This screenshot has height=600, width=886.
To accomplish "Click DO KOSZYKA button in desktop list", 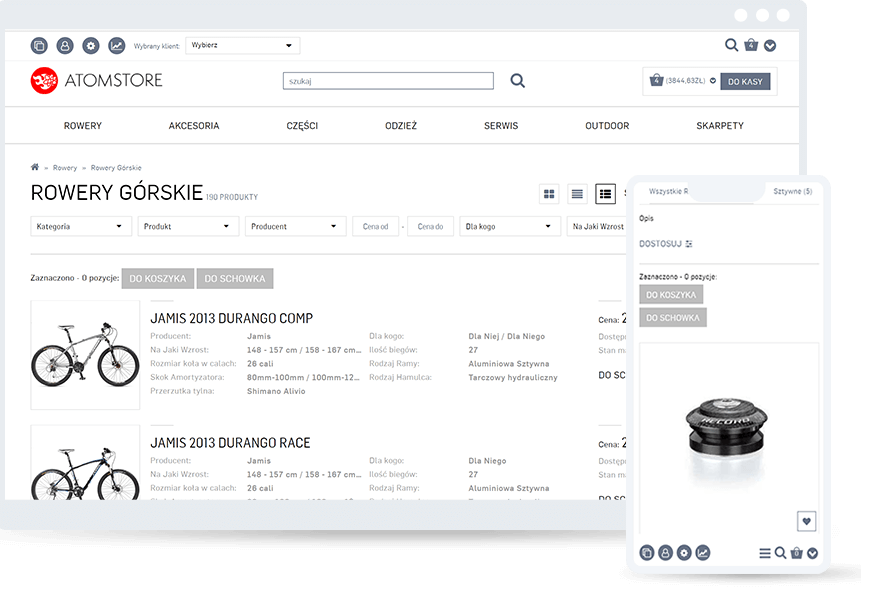I will click(158, 279).
